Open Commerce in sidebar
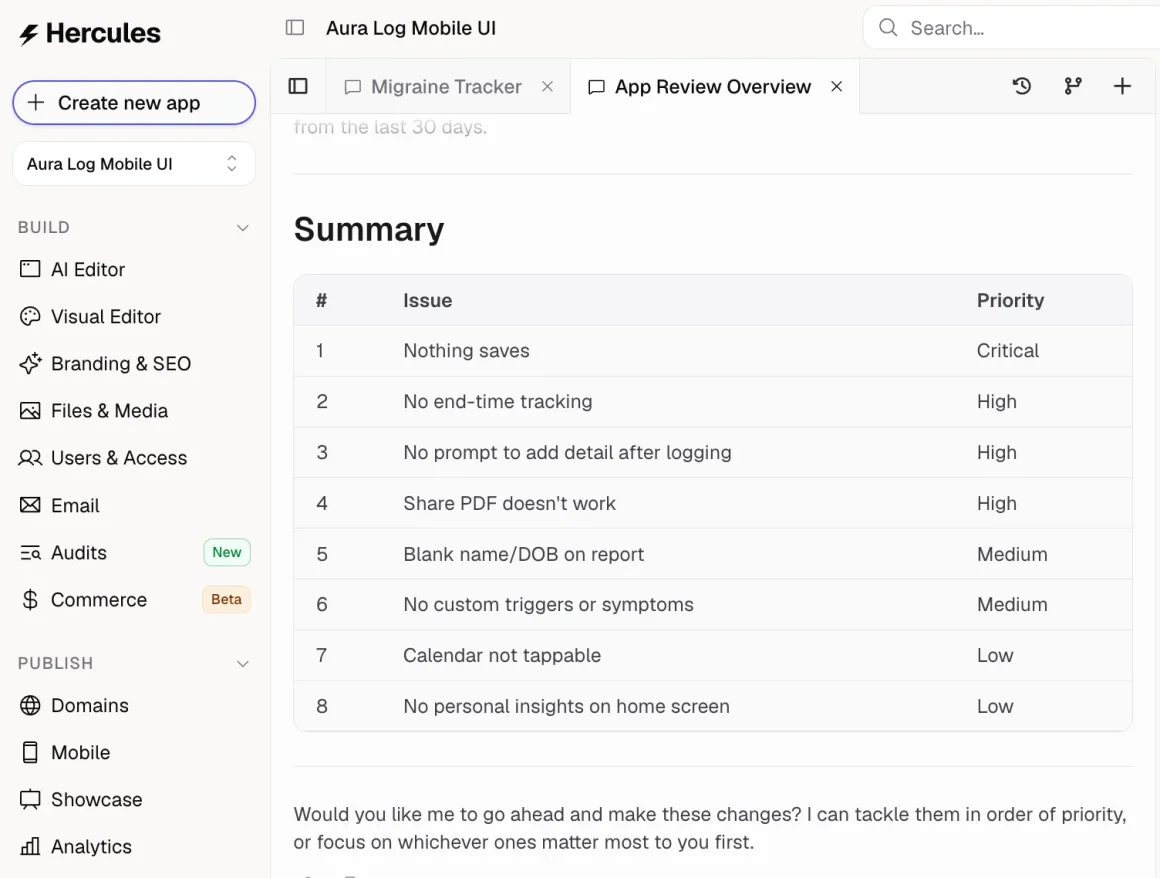Viewport: 1160px width, 878px height. (x=99, y=600)
